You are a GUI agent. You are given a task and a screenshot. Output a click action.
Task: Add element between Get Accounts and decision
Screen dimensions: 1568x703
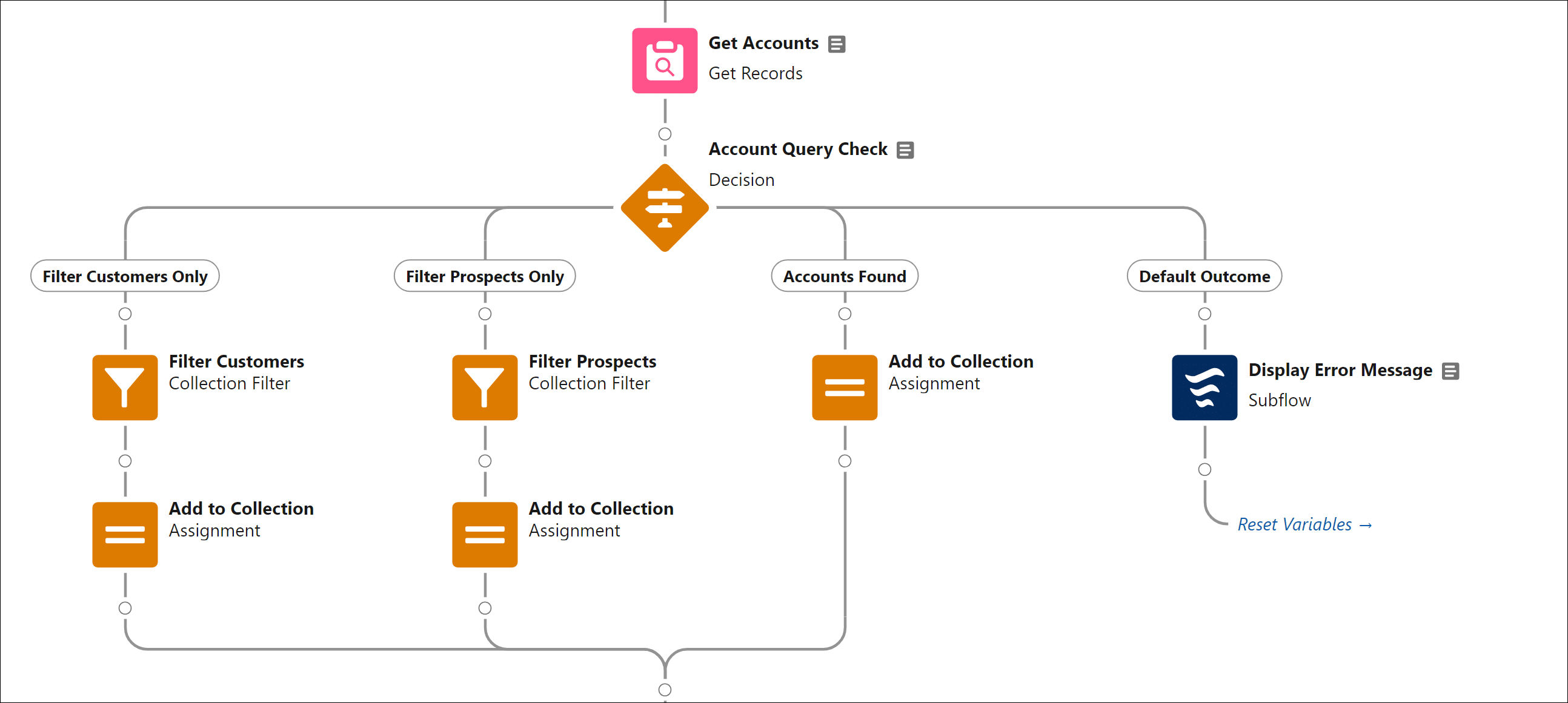pos(665,134)
